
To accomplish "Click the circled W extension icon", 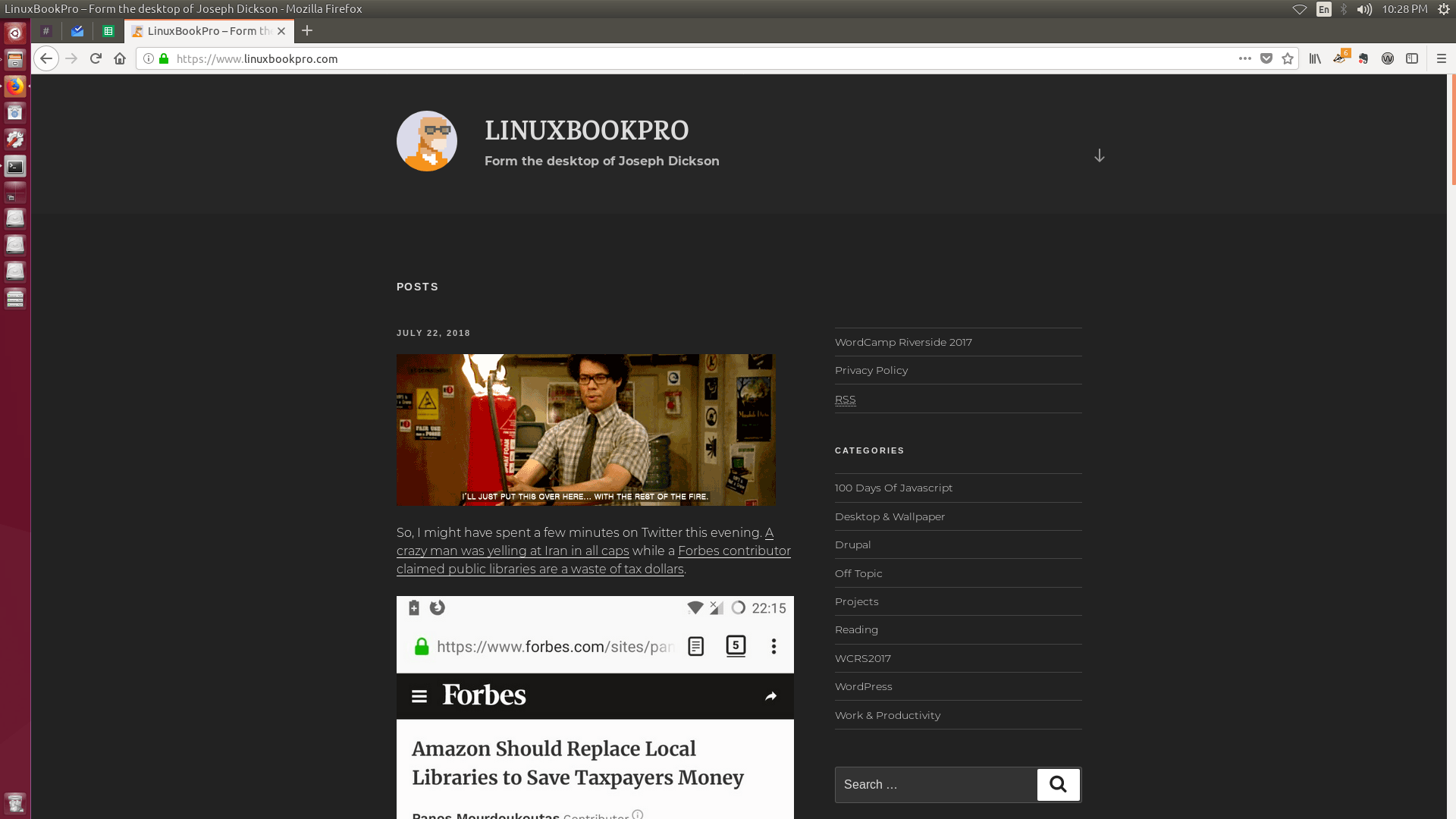I will pyautogui.click(x=1388, y=58).
